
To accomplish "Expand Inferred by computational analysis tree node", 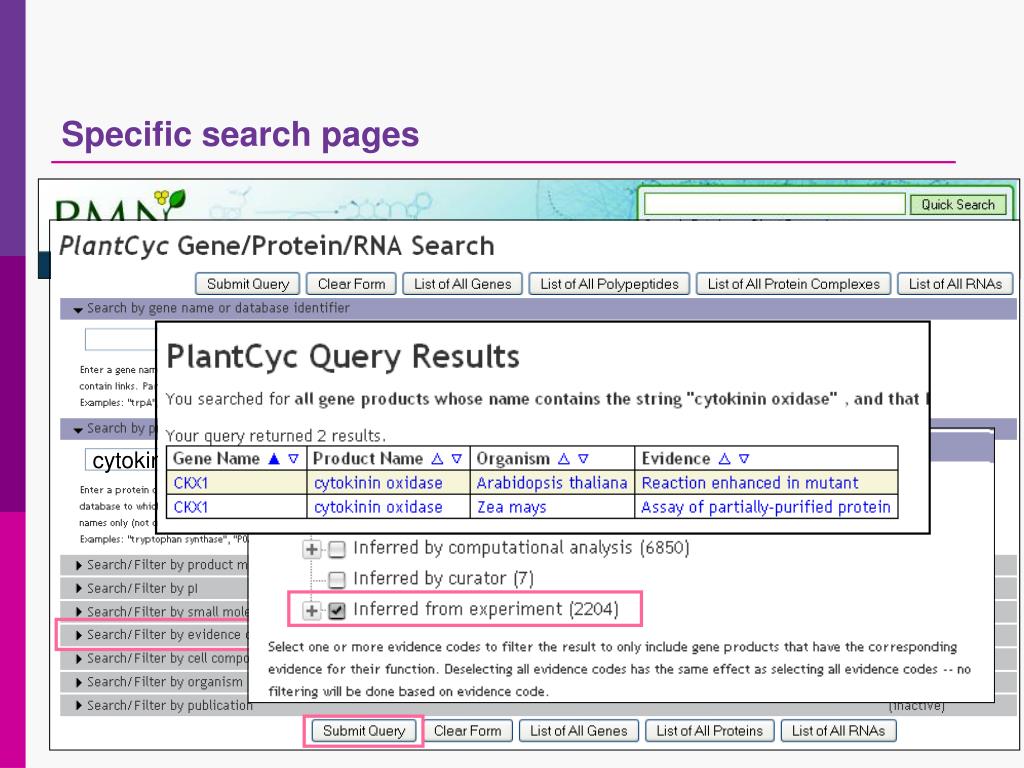I will pos(312,549).
